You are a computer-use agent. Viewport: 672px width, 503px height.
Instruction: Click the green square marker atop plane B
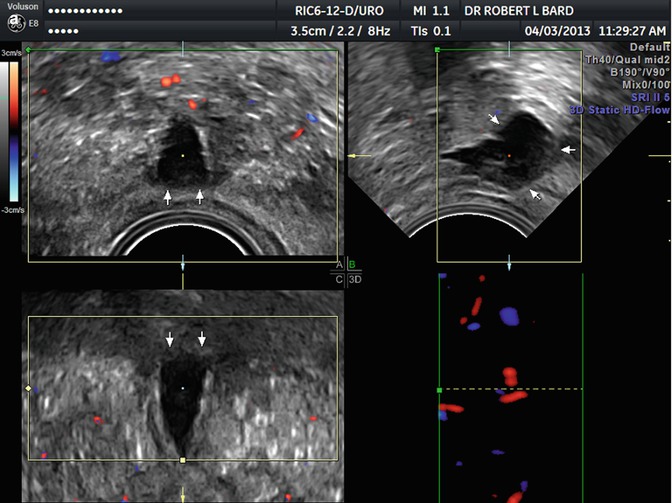438,48
